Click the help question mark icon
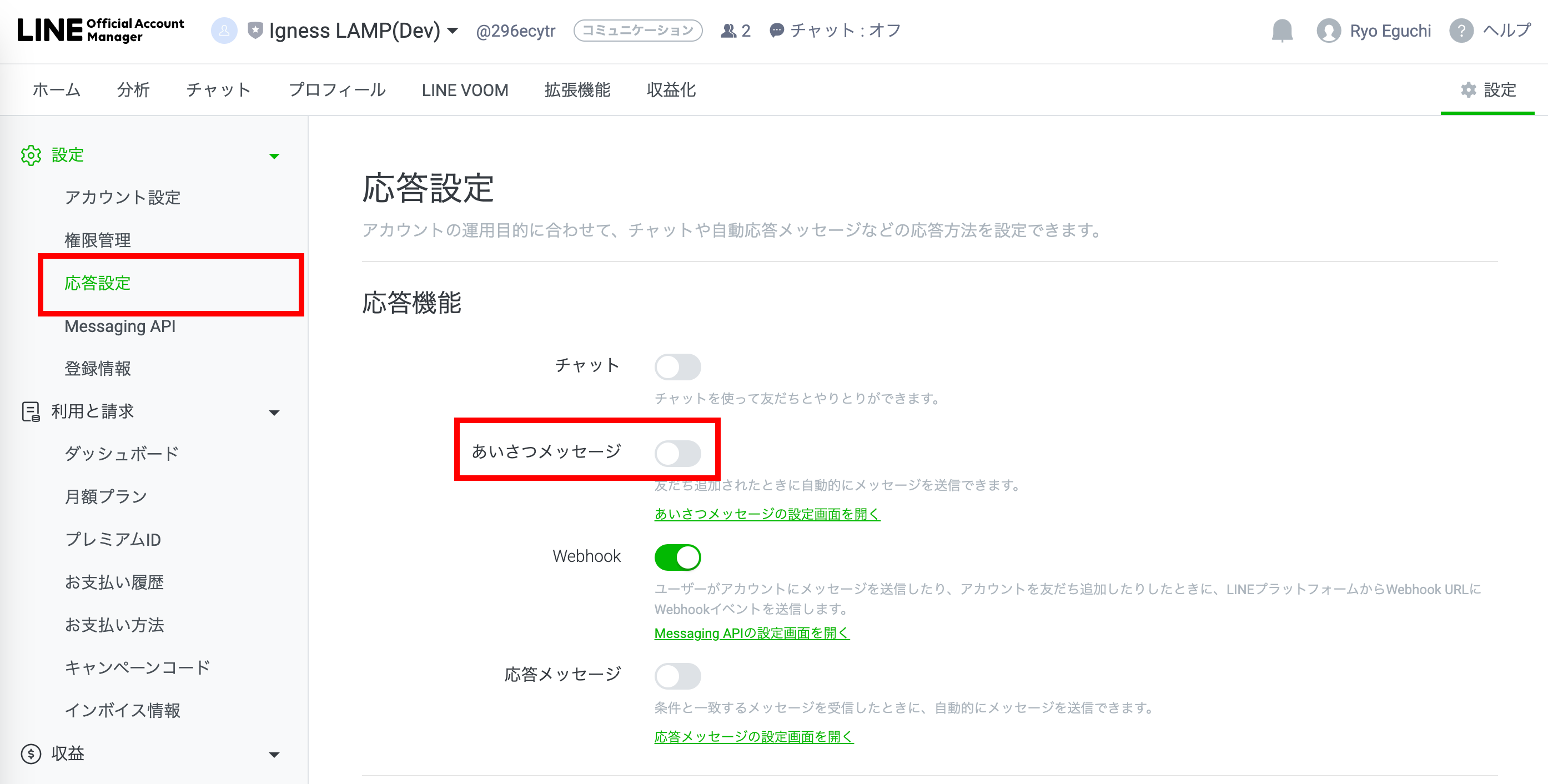Image resolution: width=1548 pixels, height=784 pixels. pos(1461,30)
